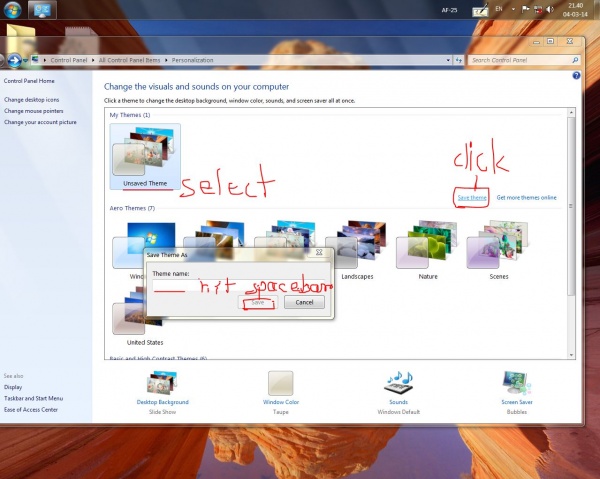Screen dimensions: 600x479
Task: Minimize the Personalization window
Action: pos(536,41)
